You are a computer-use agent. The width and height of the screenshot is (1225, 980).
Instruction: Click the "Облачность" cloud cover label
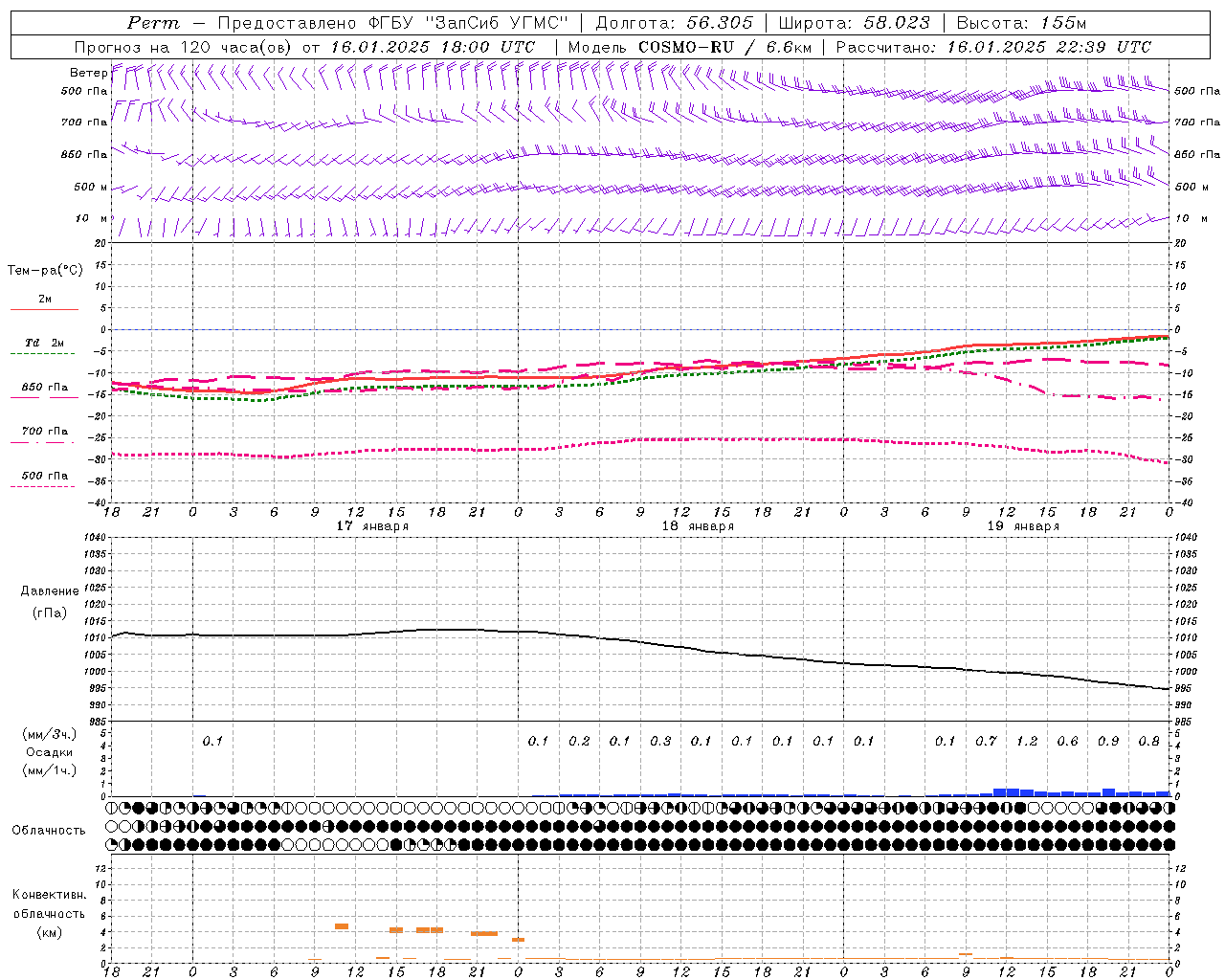49,831
